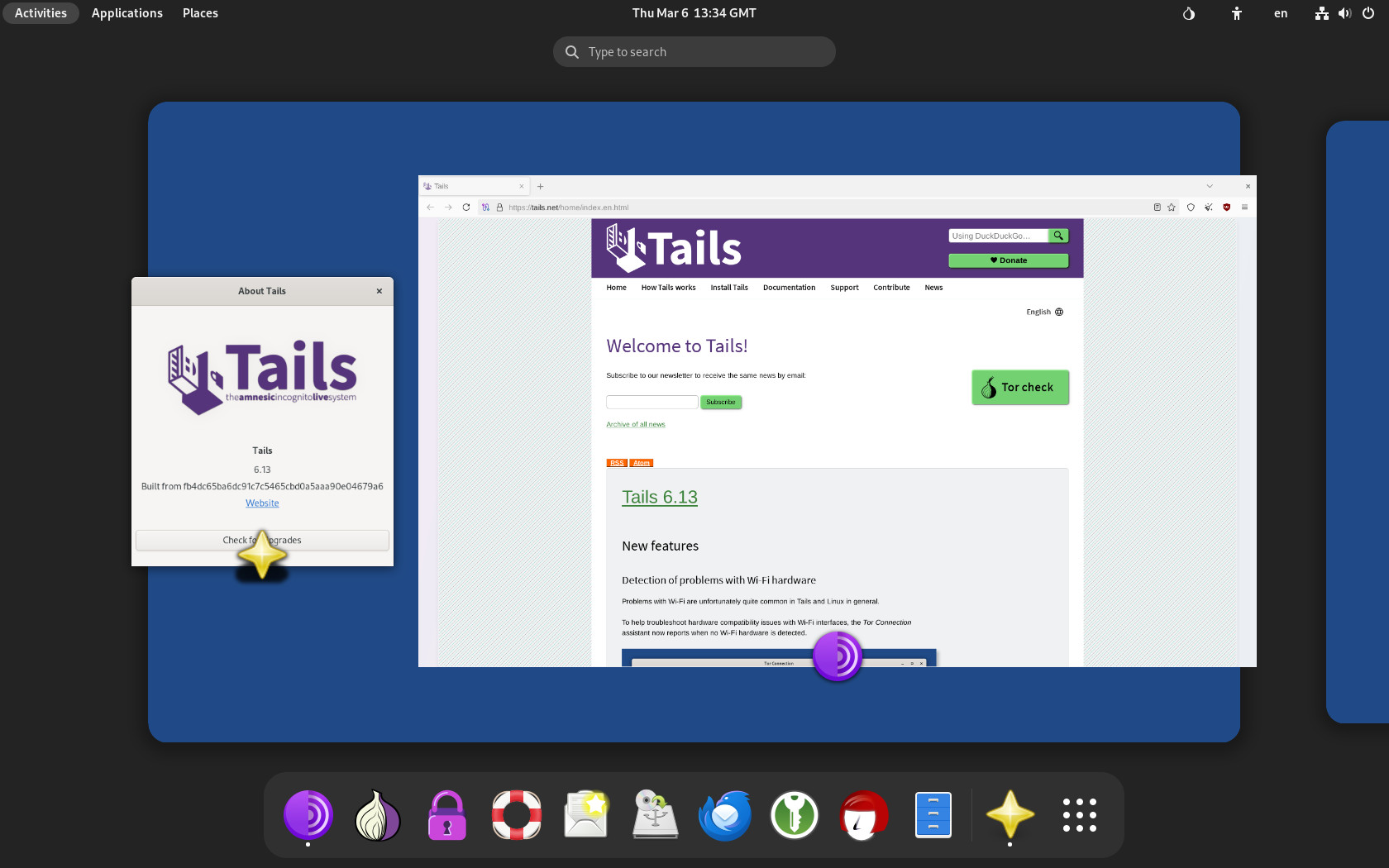Switch to the adjacent workspace on right
The image size is (1389, 868).
[1358, 422]
